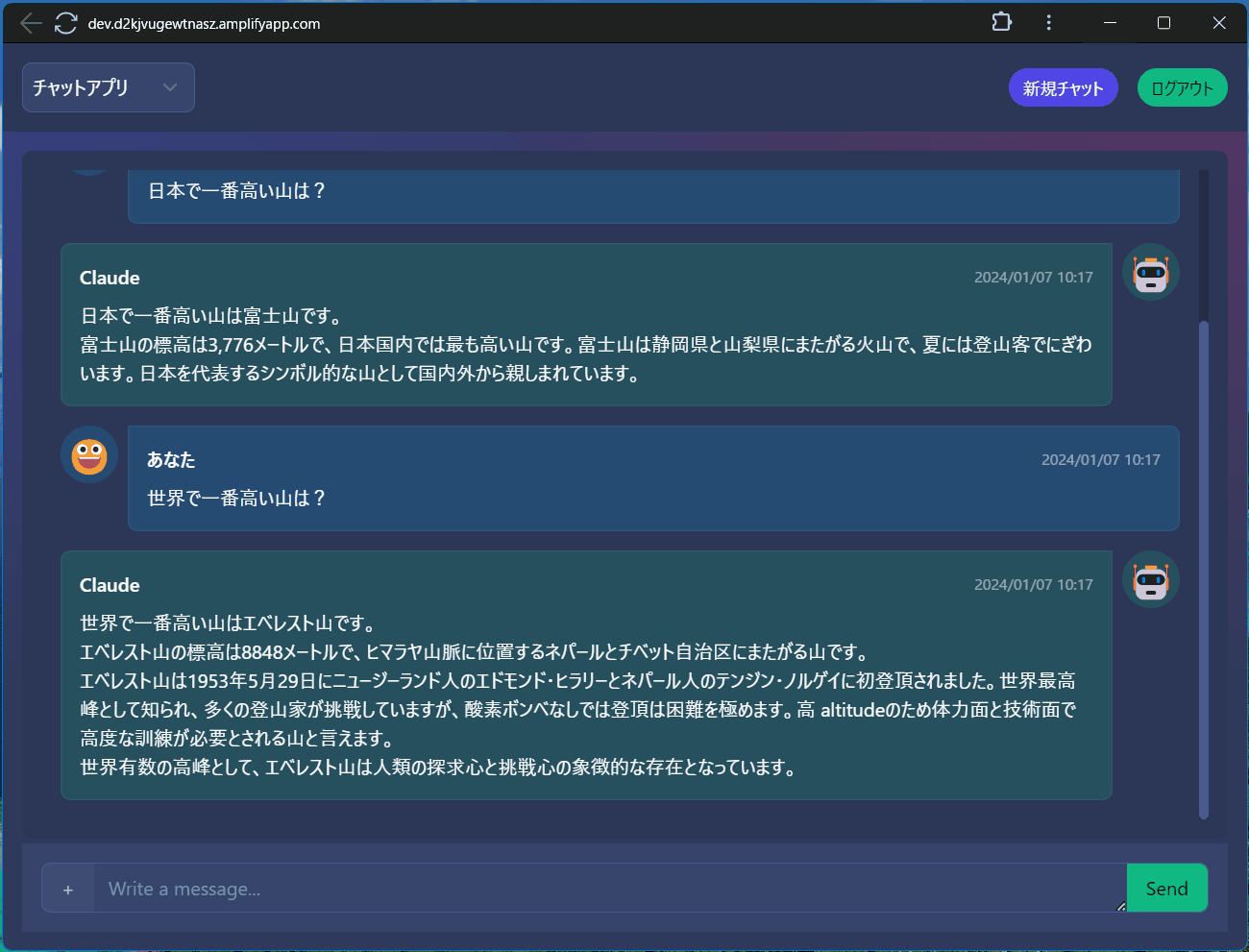Click the robot avatar beside the Everest reply
The image size is (1249, 952).
[1150, 580]
